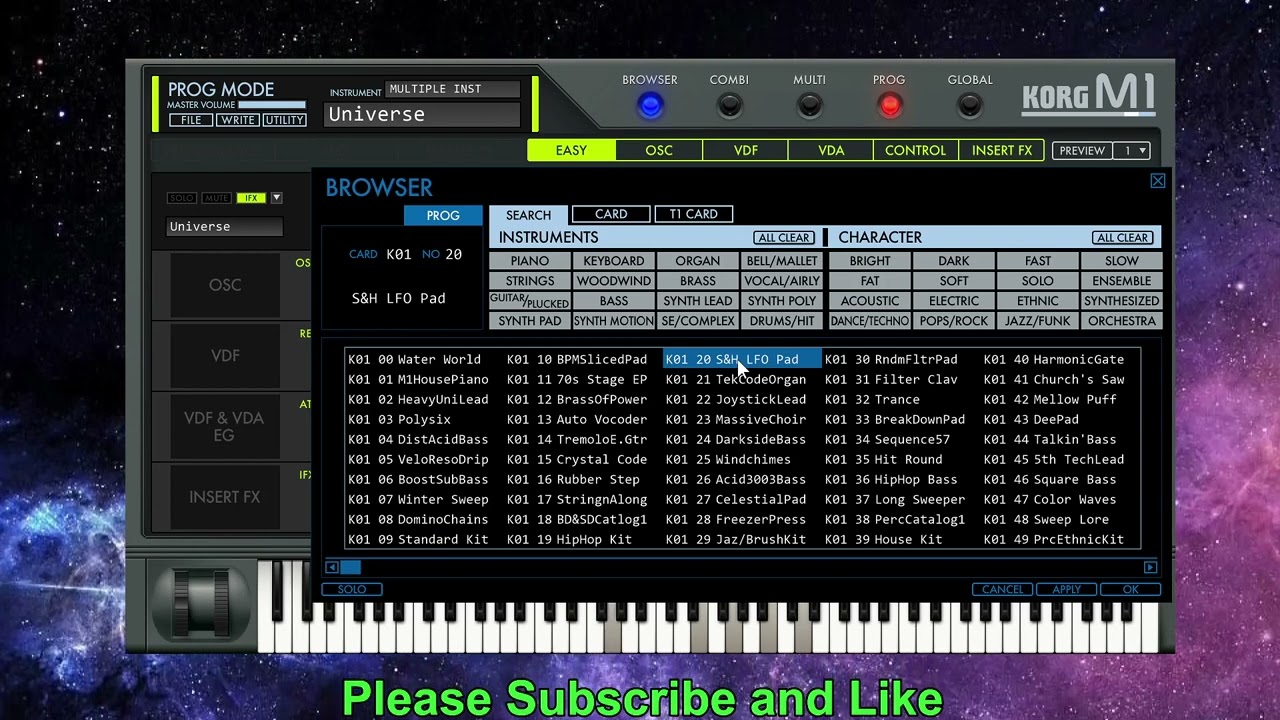Toggle the MUTE button in left panel
Image resolution: width=1280 pixels, height=720 pixels.
216,198
